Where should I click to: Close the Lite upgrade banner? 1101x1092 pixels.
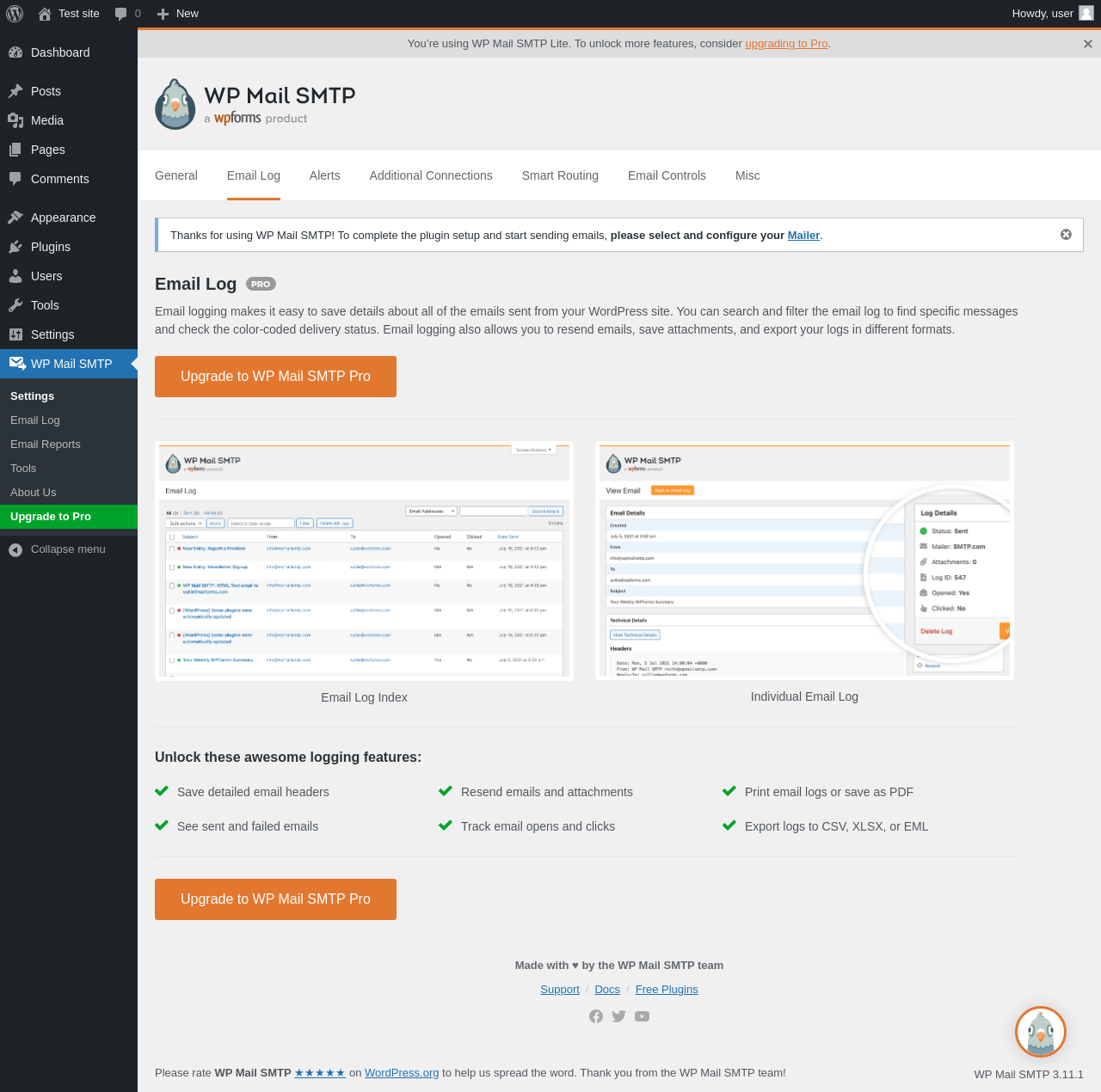click(x=1088, y=44)
